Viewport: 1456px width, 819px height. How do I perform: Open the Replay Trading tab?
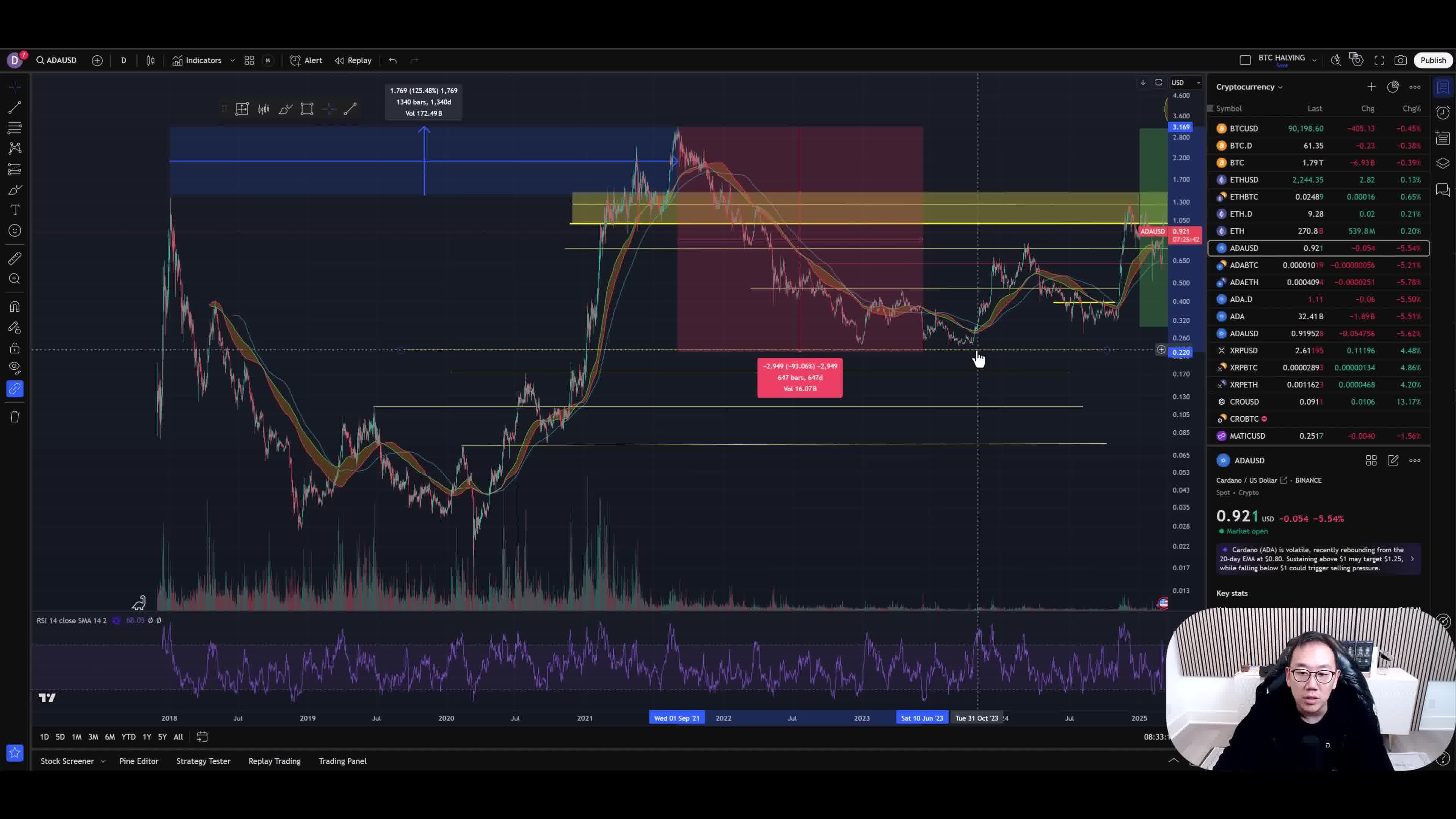275,761
